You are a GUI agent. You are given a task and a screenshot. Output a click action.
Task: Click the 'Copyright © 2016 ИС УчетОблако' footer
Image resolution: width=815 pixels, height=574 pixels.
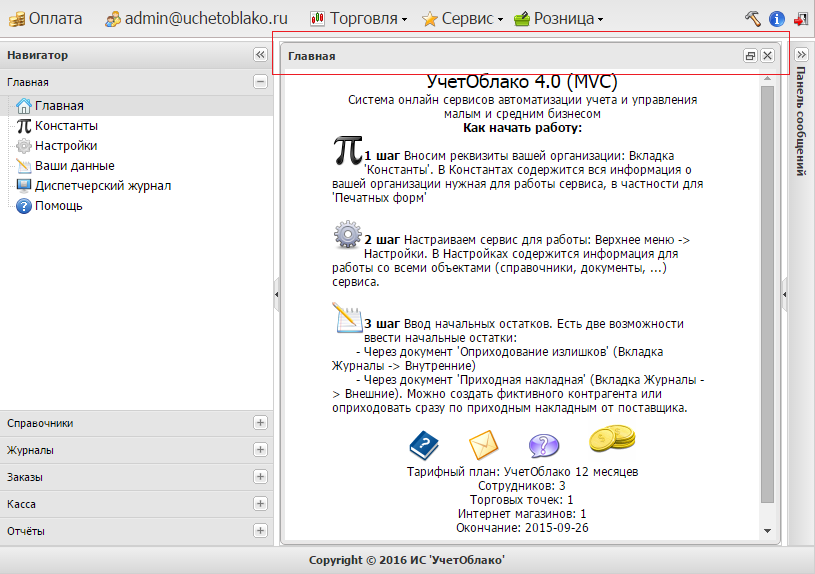click(x=407, y=560)
